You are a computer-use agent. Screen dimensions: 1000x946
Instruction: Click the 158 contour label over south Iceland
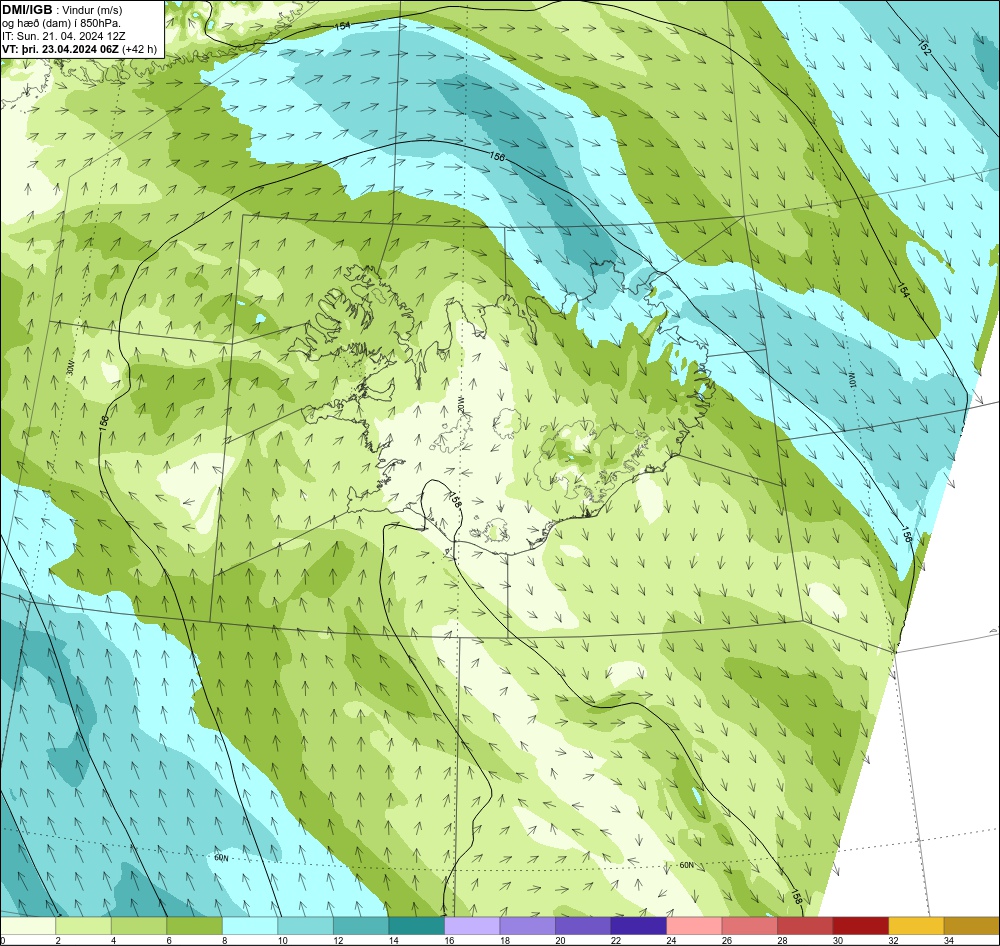[455, 499]
